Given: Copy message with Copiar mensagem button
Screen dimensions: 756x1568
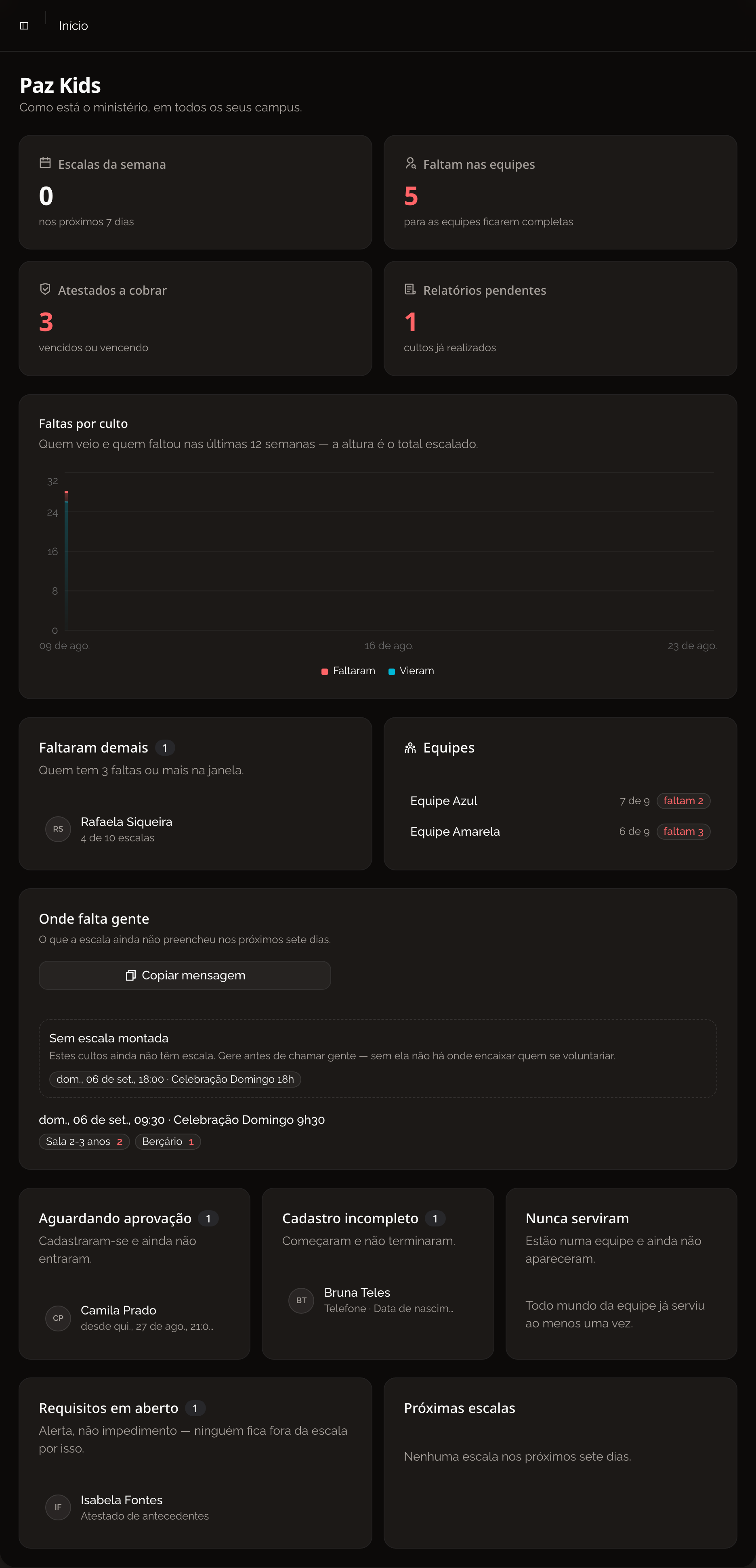Looking at the screenshot, I should click(185, 975).
